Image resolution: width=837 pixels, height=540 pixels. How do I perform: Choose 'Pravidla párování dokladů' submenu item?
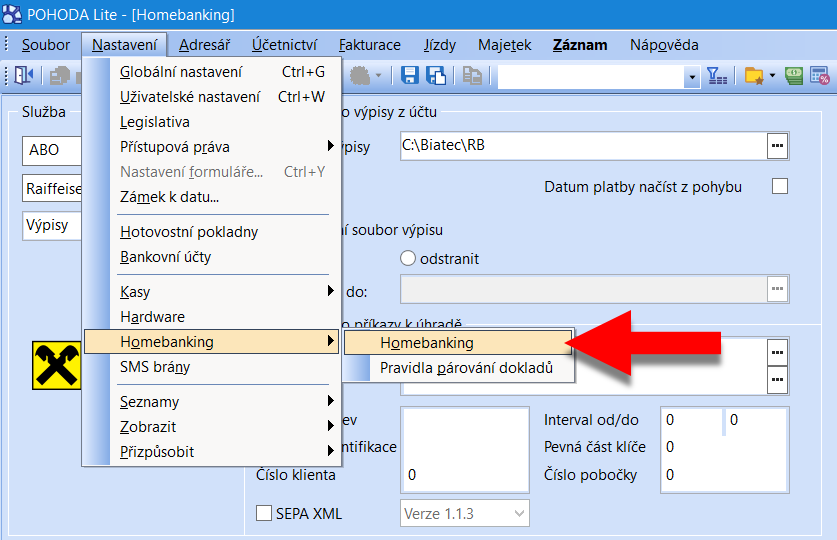click(466, 368)
